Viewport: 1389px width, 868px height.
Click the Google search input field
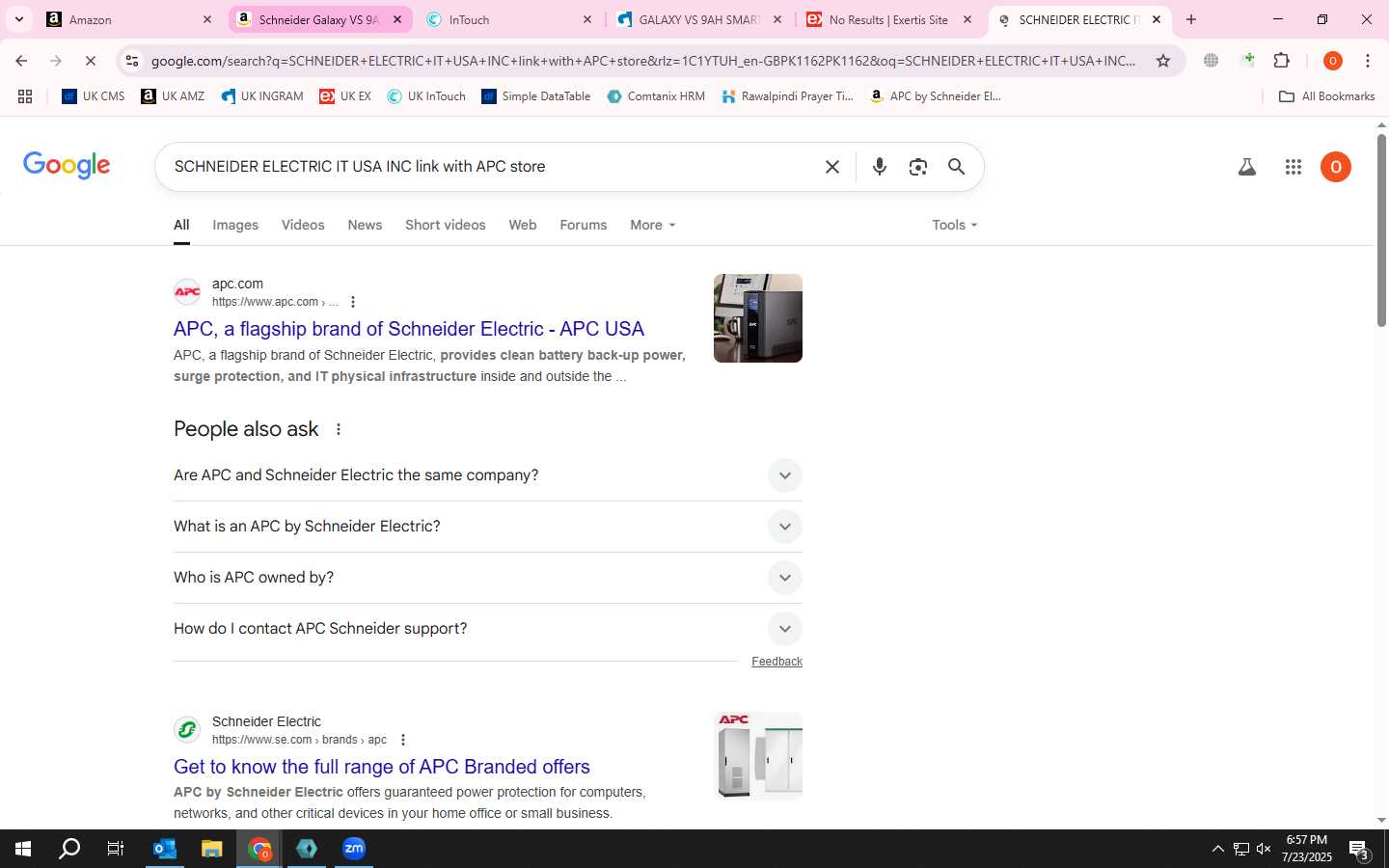(492, 167)
